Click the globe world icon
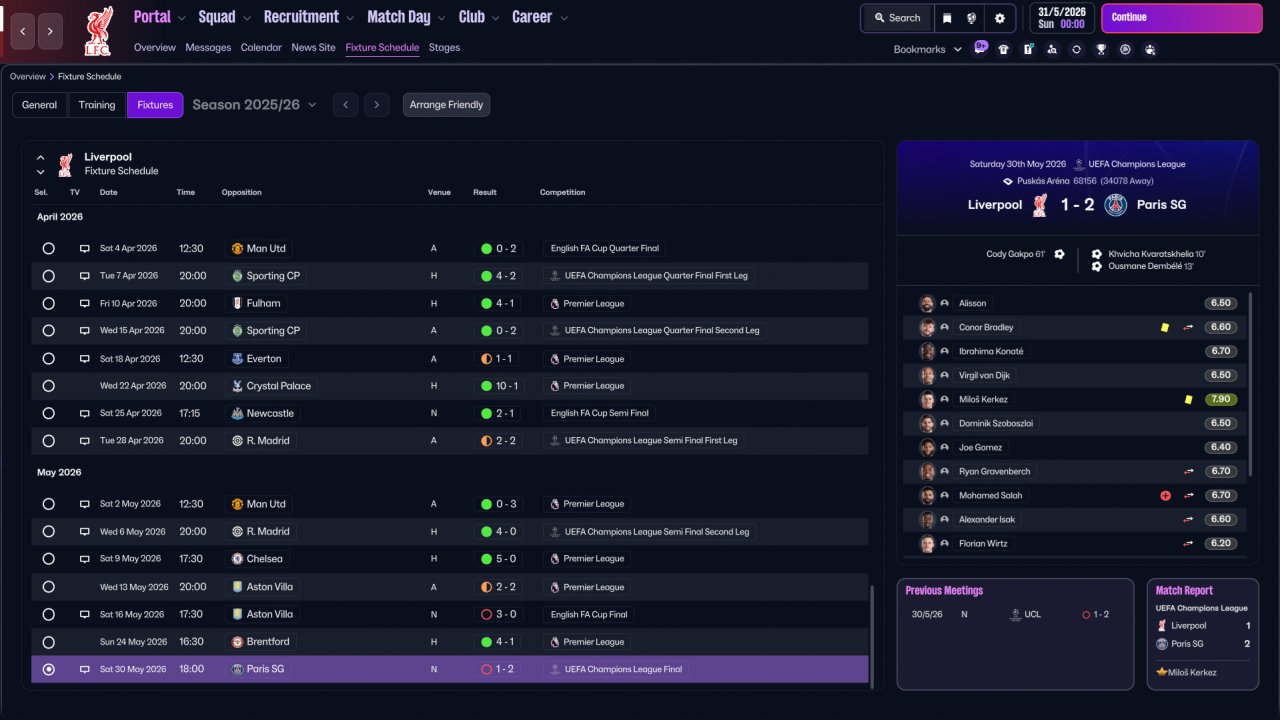The width and height of the screenshot is (1280, 720). 972,18
